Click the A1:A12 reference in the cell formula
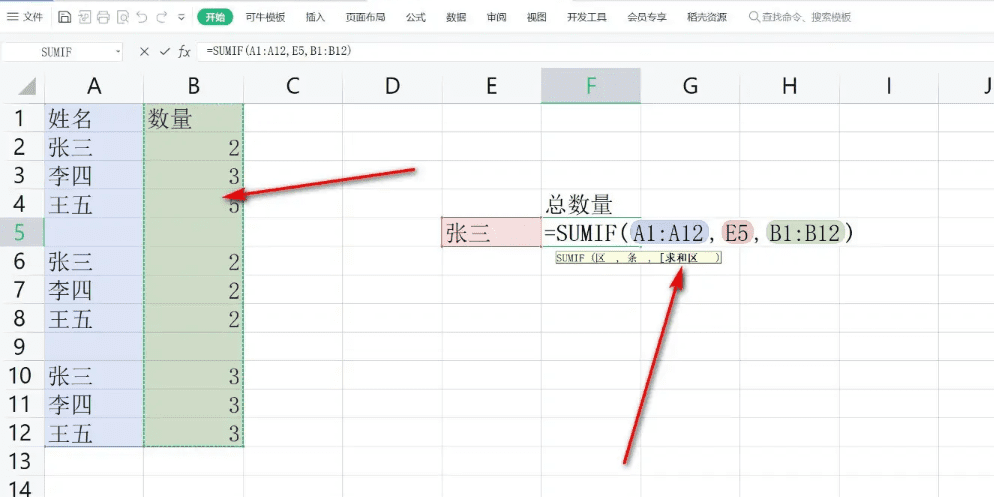 pos(671,233)
